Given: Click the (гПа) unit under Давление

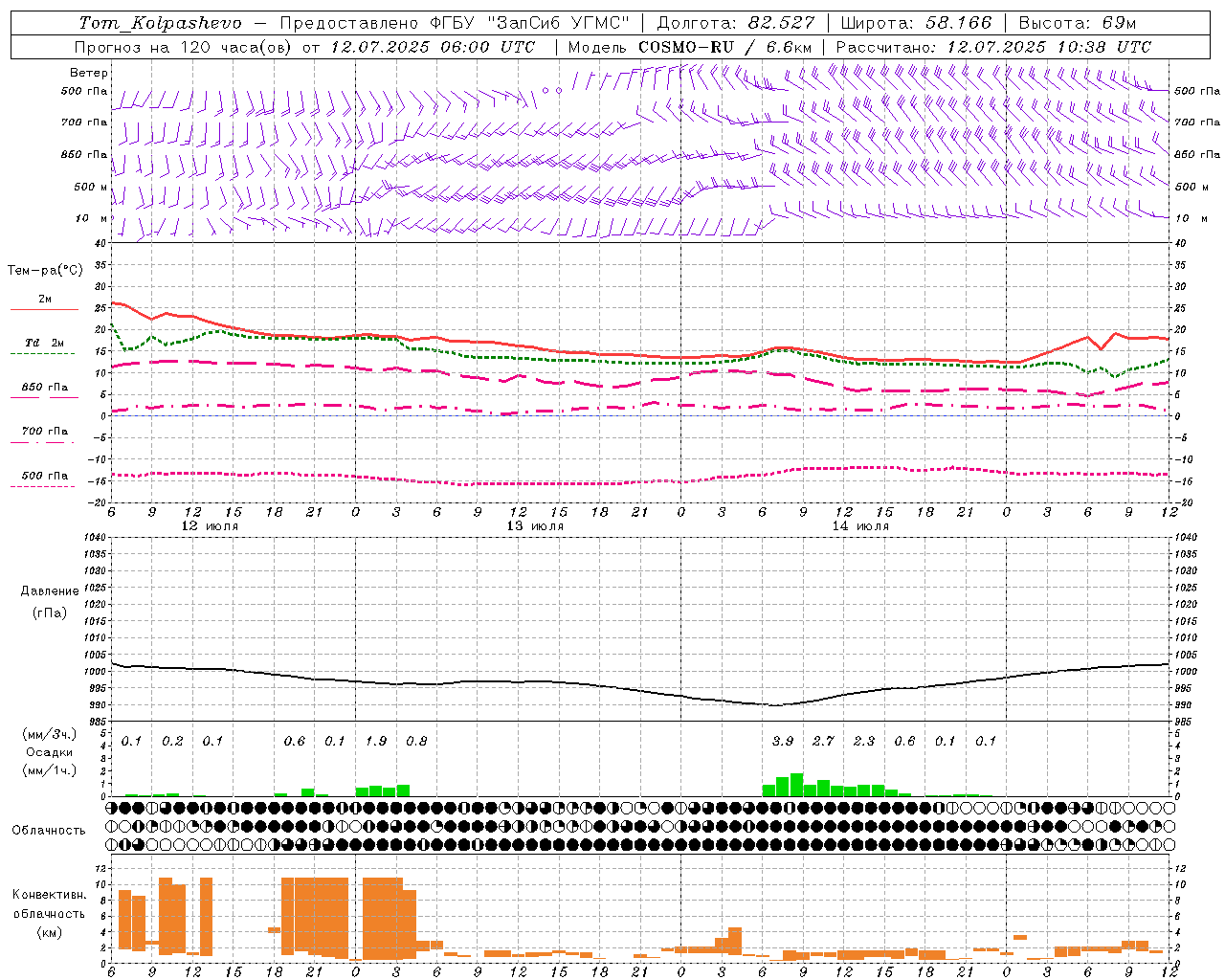Looking at the screenshot, I should coord(50,612).
